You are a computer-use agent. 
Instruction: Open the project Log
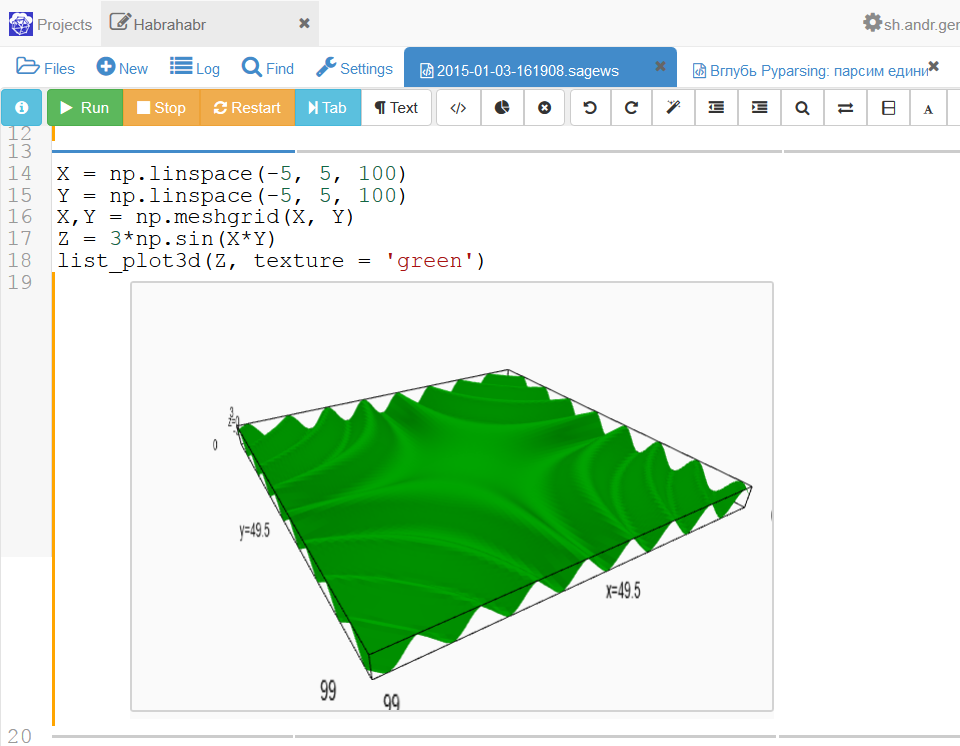click(x=195, y=67)
